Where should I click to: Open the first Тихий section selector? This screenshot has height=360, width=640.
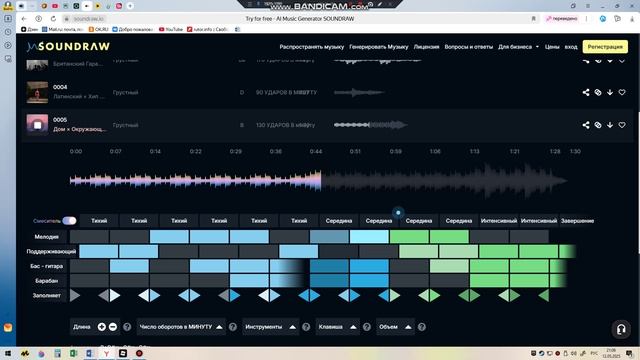coord(99,221)
